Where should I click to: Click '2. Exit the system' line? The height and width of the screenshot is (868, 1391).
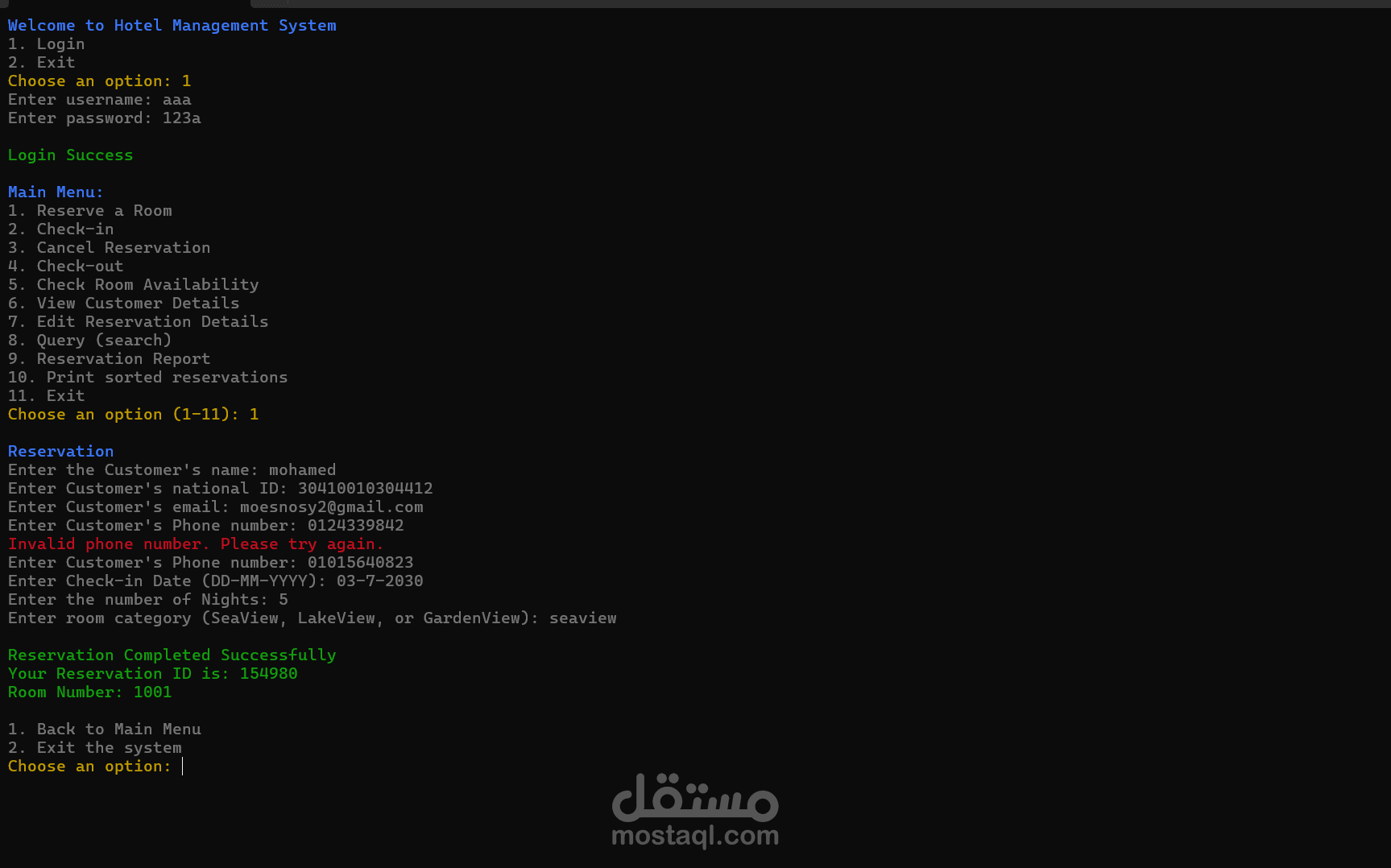point(95,748)
